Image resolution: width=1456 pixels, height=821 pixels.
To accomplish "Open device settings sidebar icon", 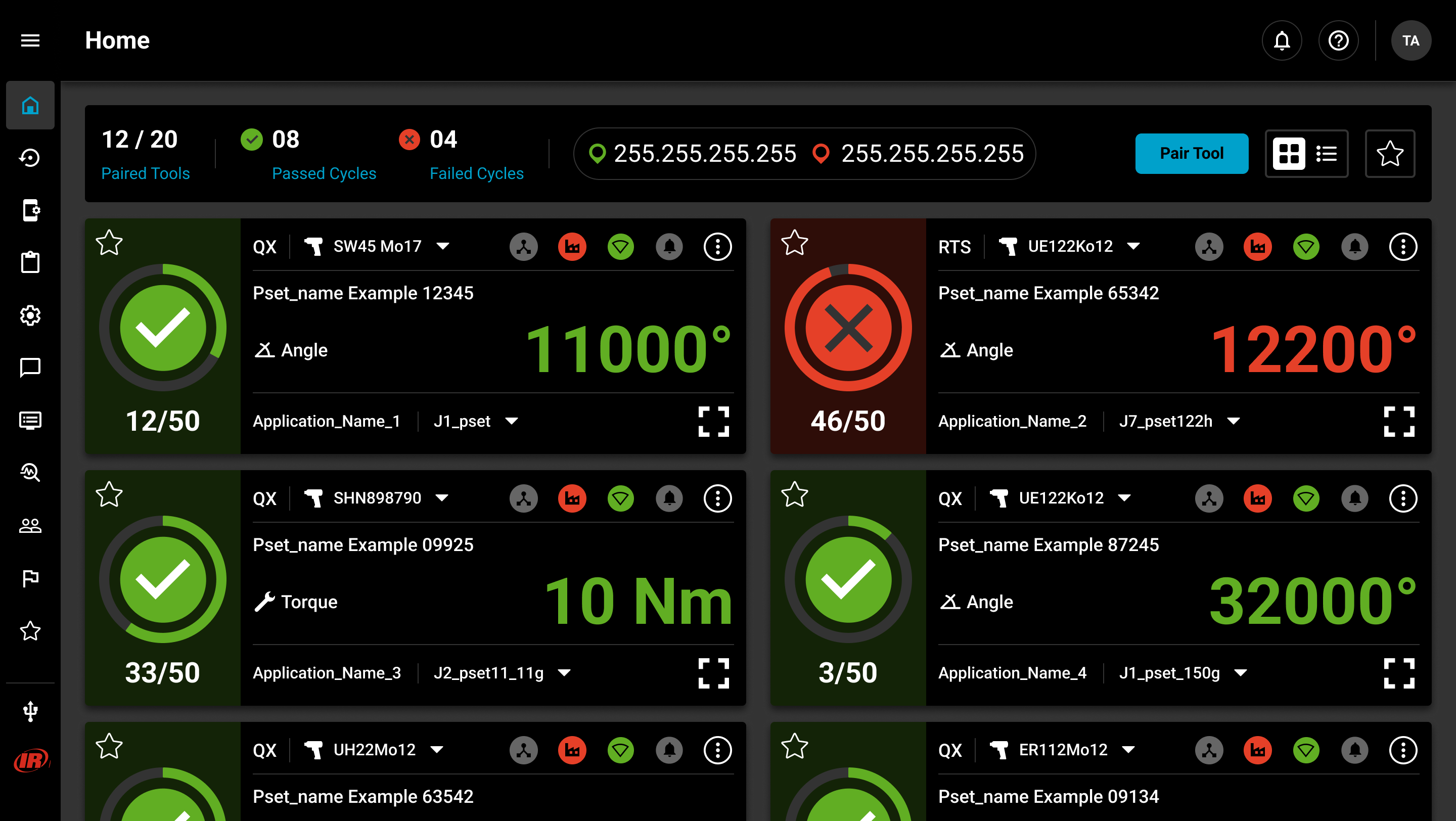I will [30, 210].
